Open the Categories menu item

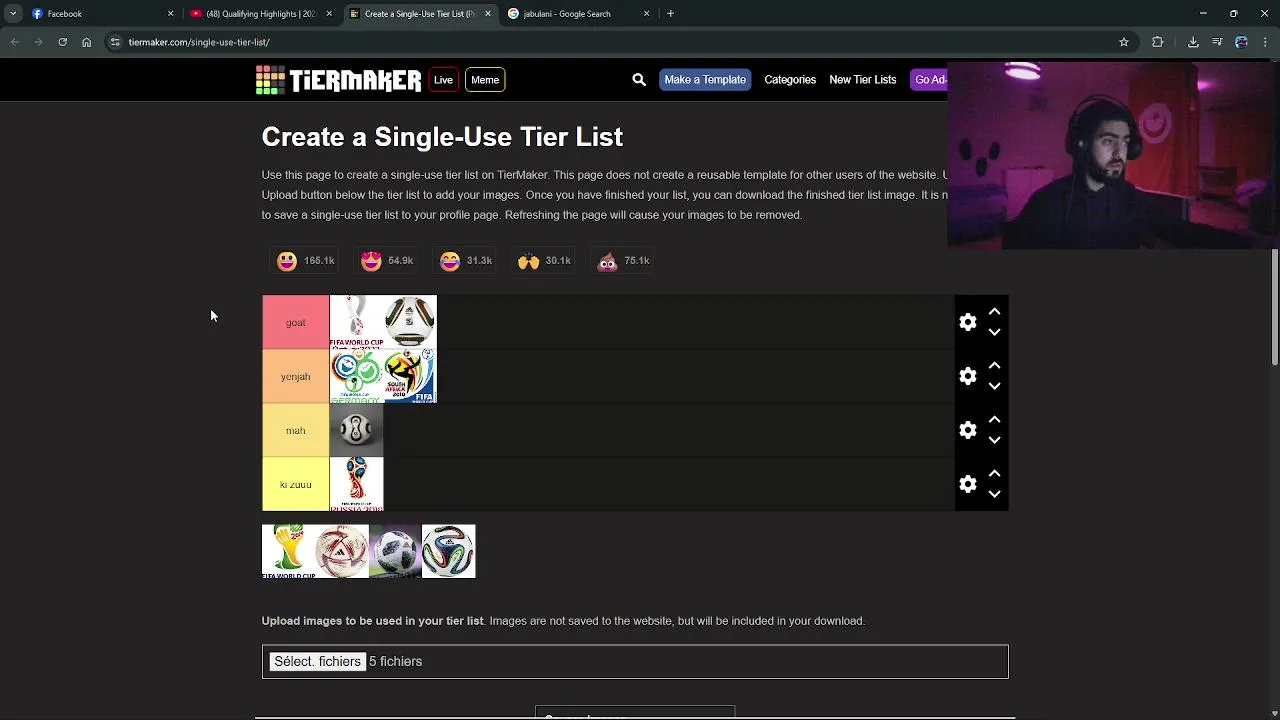(790, 80)
